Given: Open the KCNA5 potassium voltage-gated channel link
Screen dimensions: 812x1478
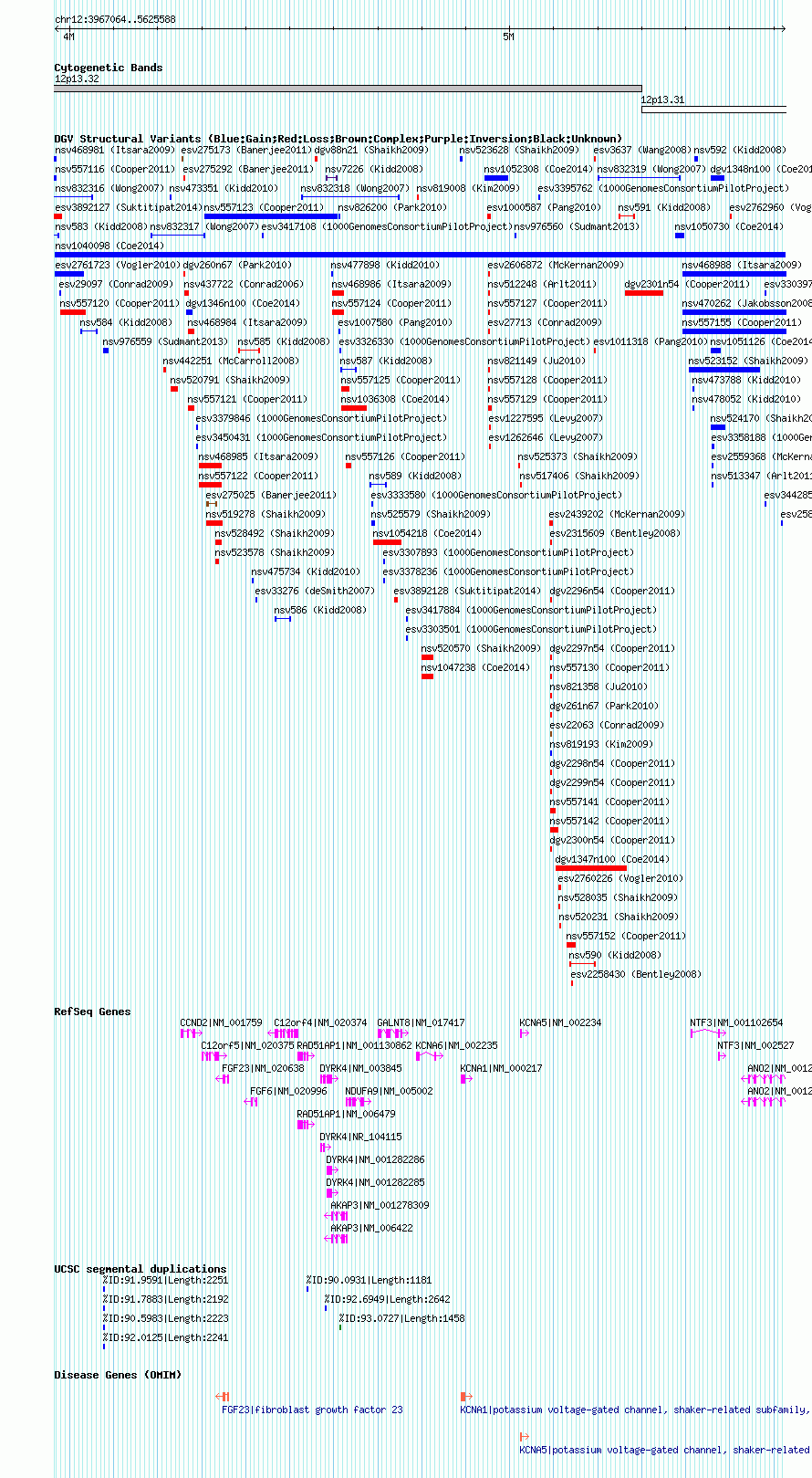Looking at the screenshot, I should 665,1450.
